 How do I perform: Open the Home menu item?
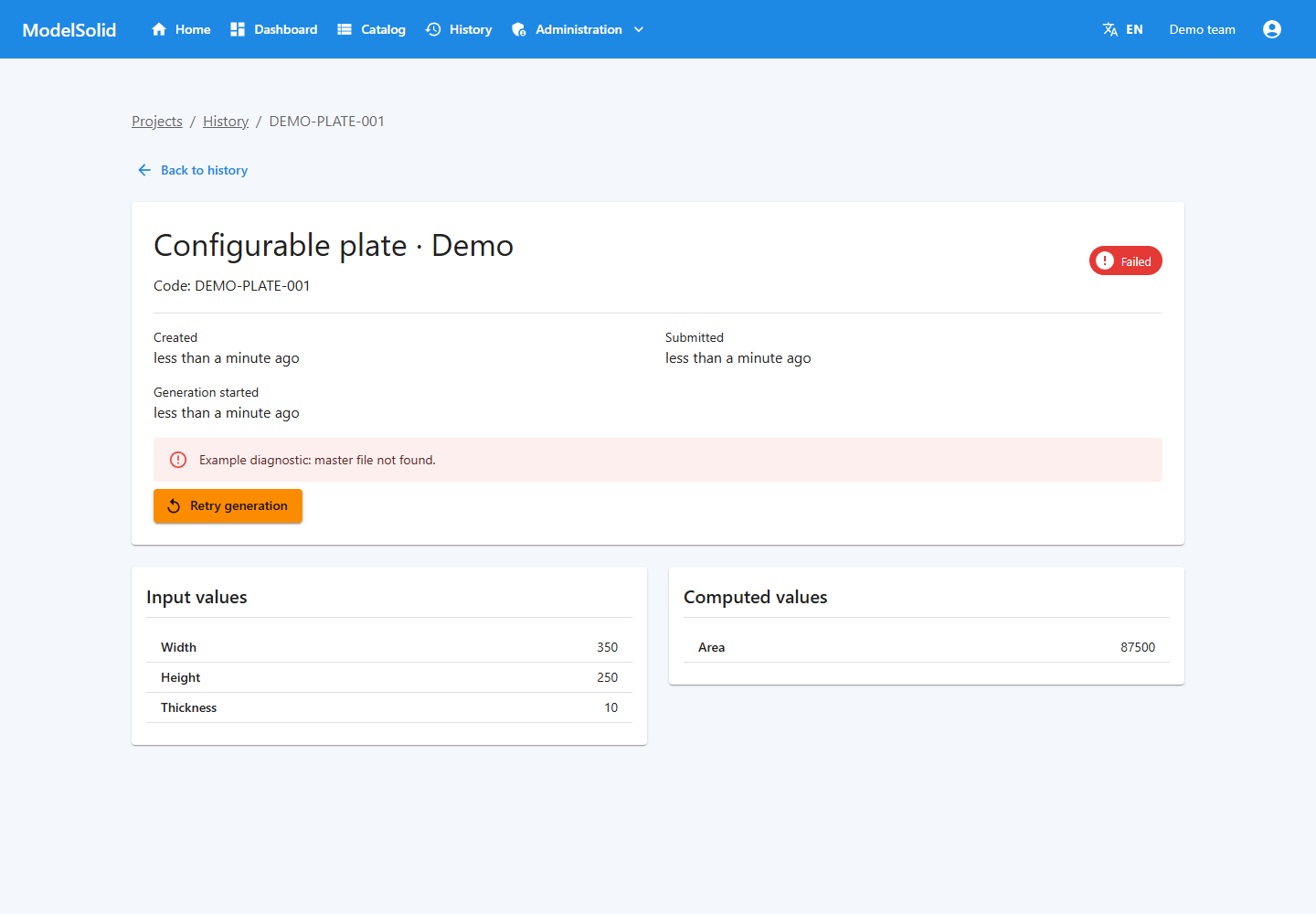tap(181, 29)
